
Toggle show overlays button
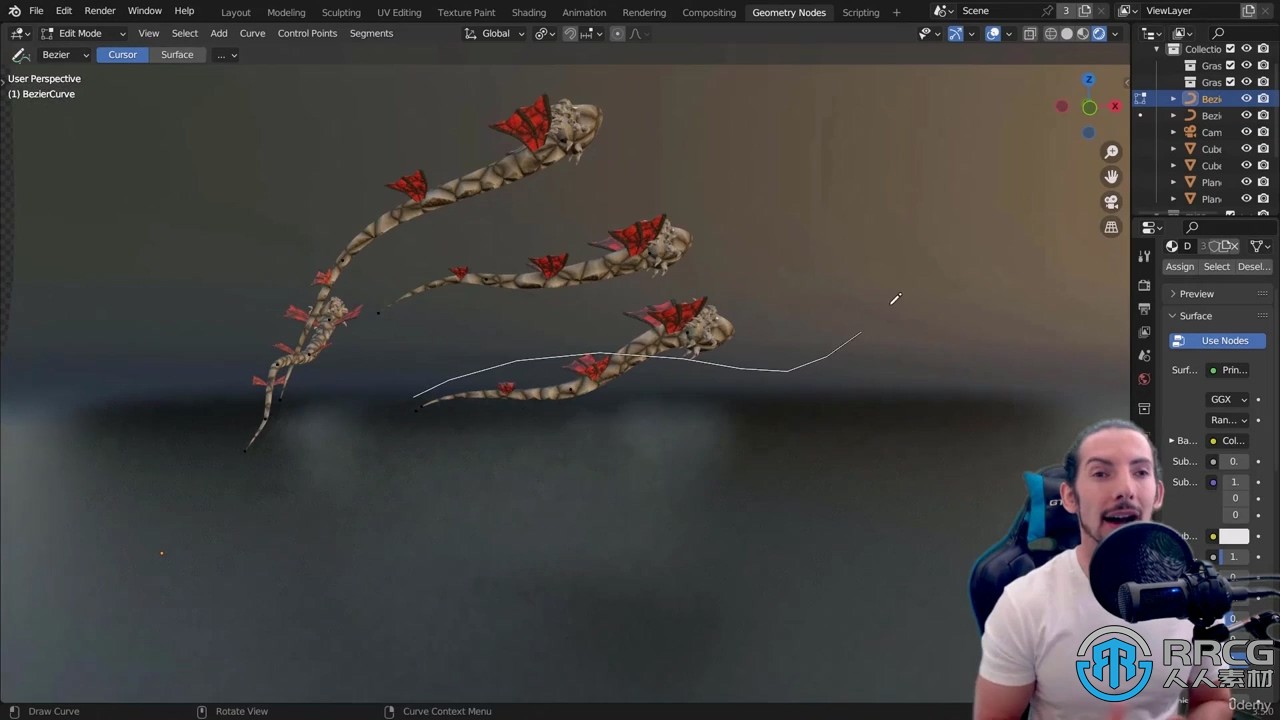[993, 33]
